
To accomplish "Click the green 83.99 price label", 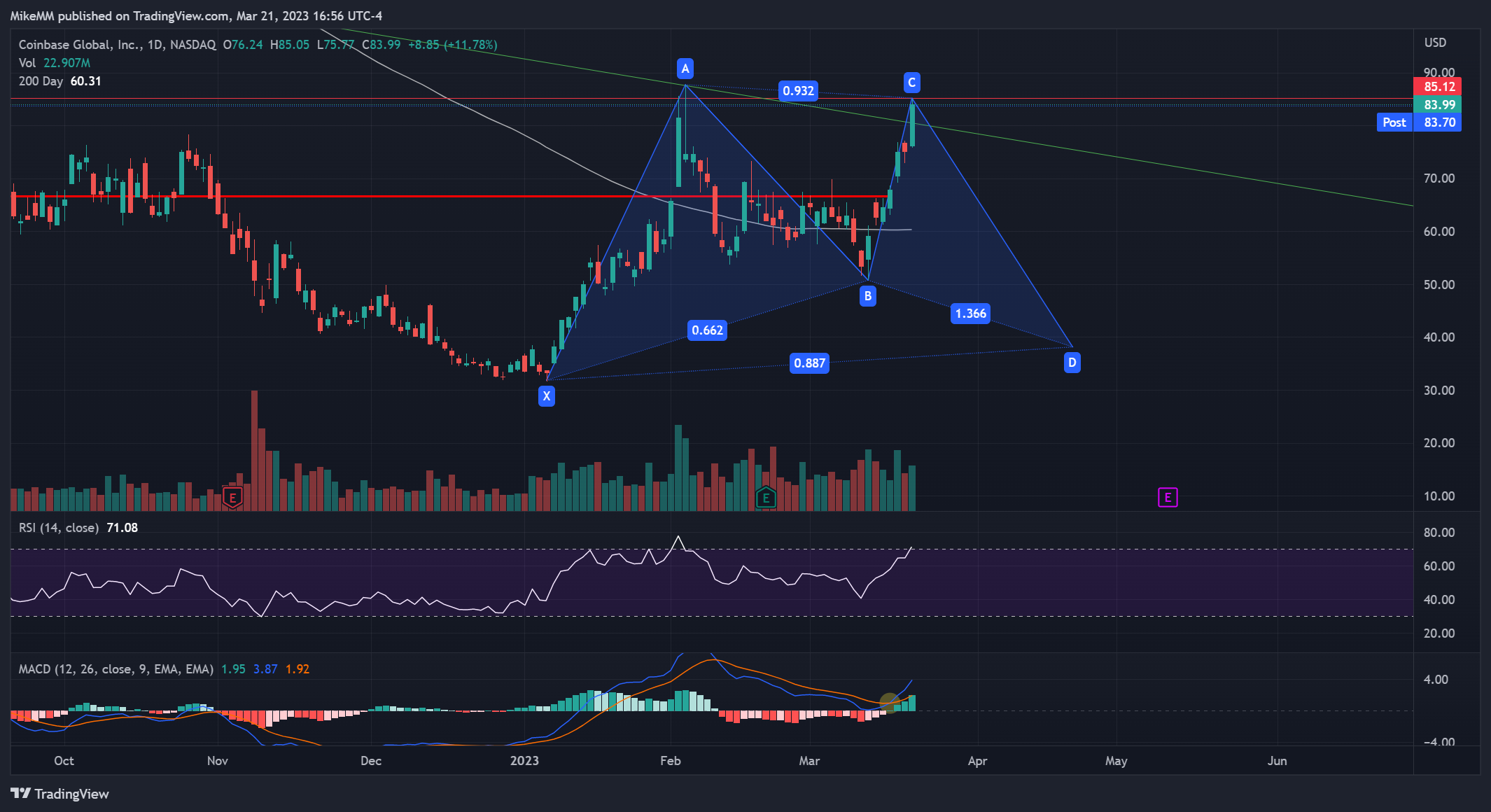I will tap(1438, 105).
